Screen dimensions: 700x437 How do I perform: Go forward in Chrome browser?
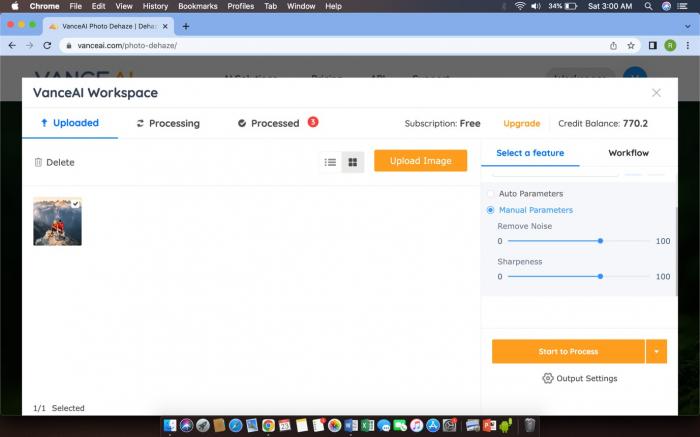point(29,46)
